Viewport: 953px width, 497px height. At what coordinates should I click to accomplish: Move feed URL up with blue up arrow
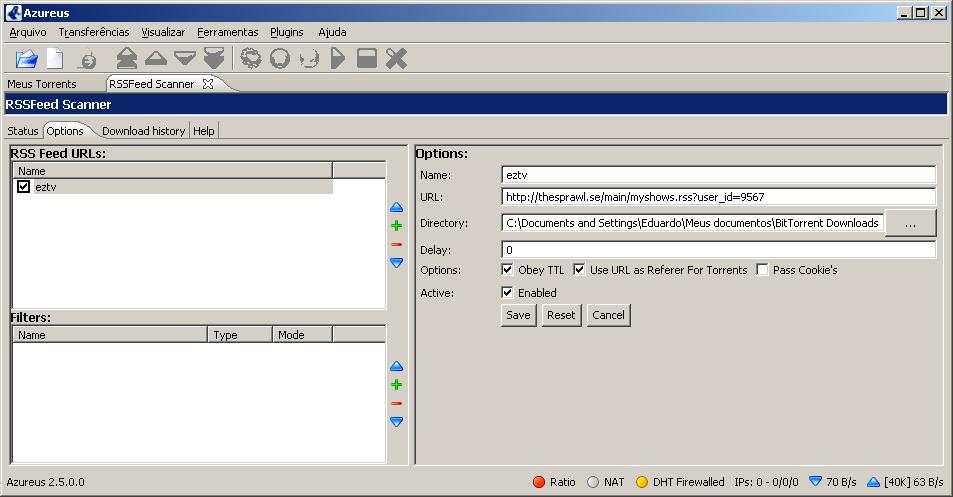(x=396, y=208)
